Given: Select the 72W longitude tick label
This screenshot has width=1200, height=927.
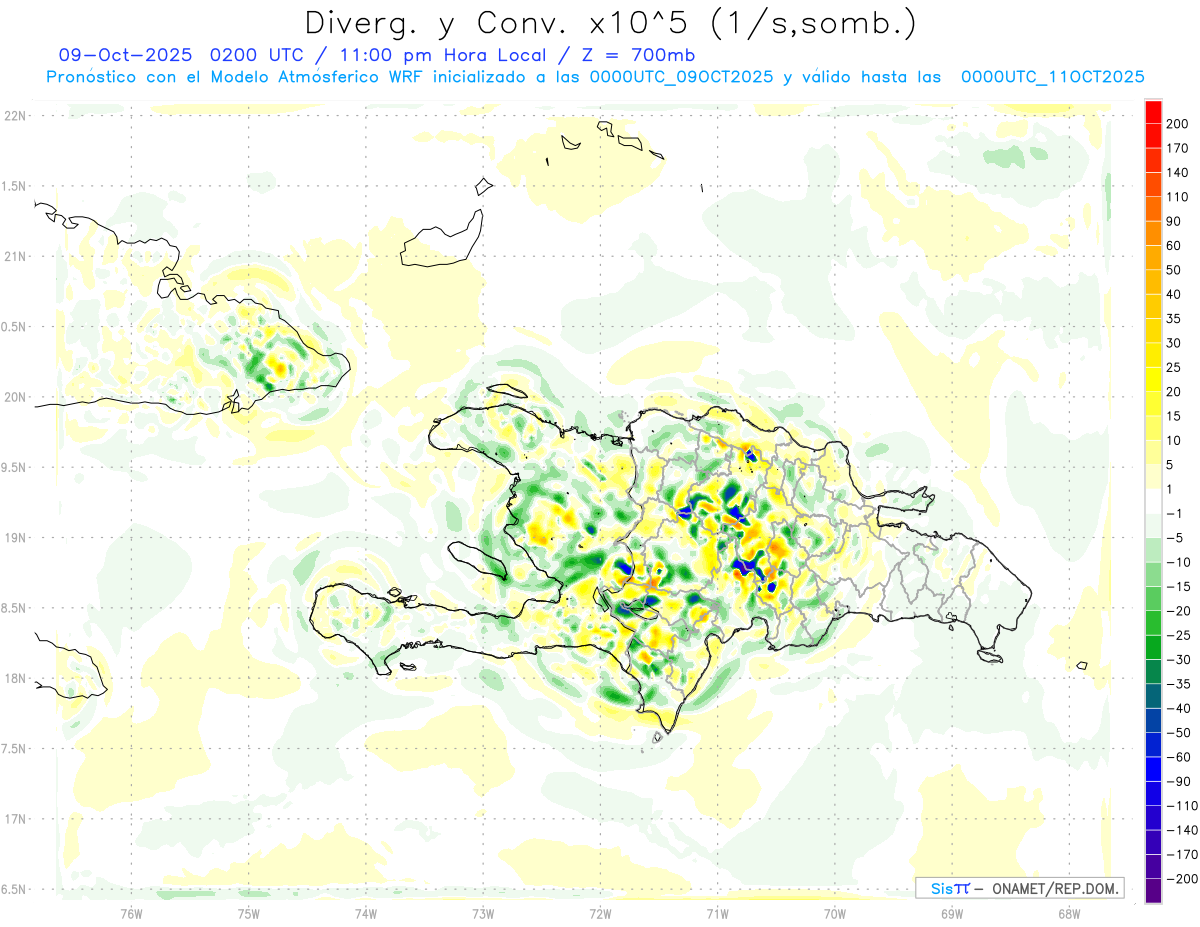Looking at the screenshot, I should tap(600, 913).
